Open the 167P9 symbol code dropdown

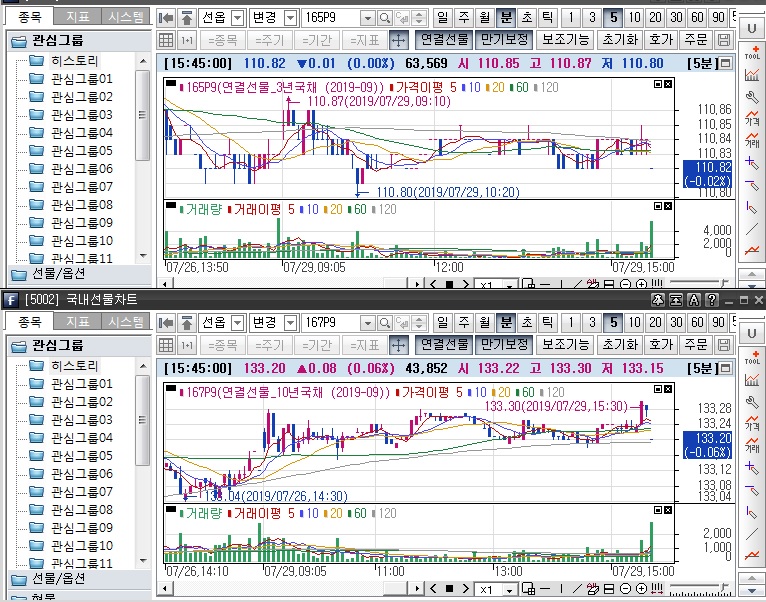click(366, 323)
